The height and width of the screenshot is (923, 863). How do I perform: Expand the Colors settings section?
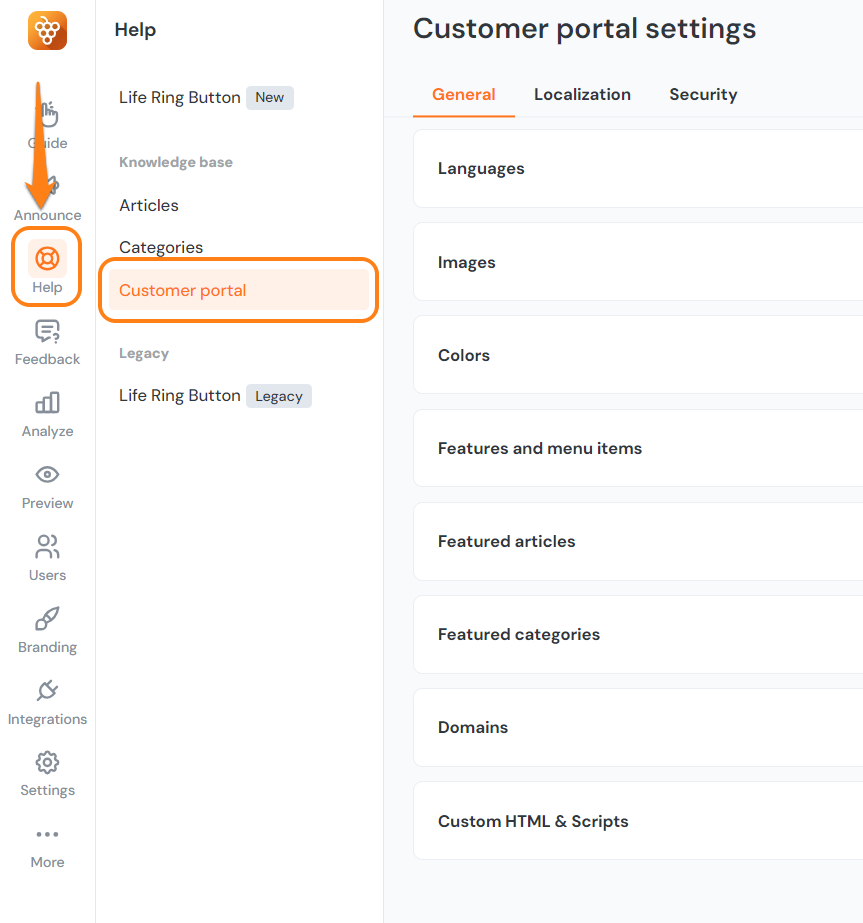tap(463, 355)
